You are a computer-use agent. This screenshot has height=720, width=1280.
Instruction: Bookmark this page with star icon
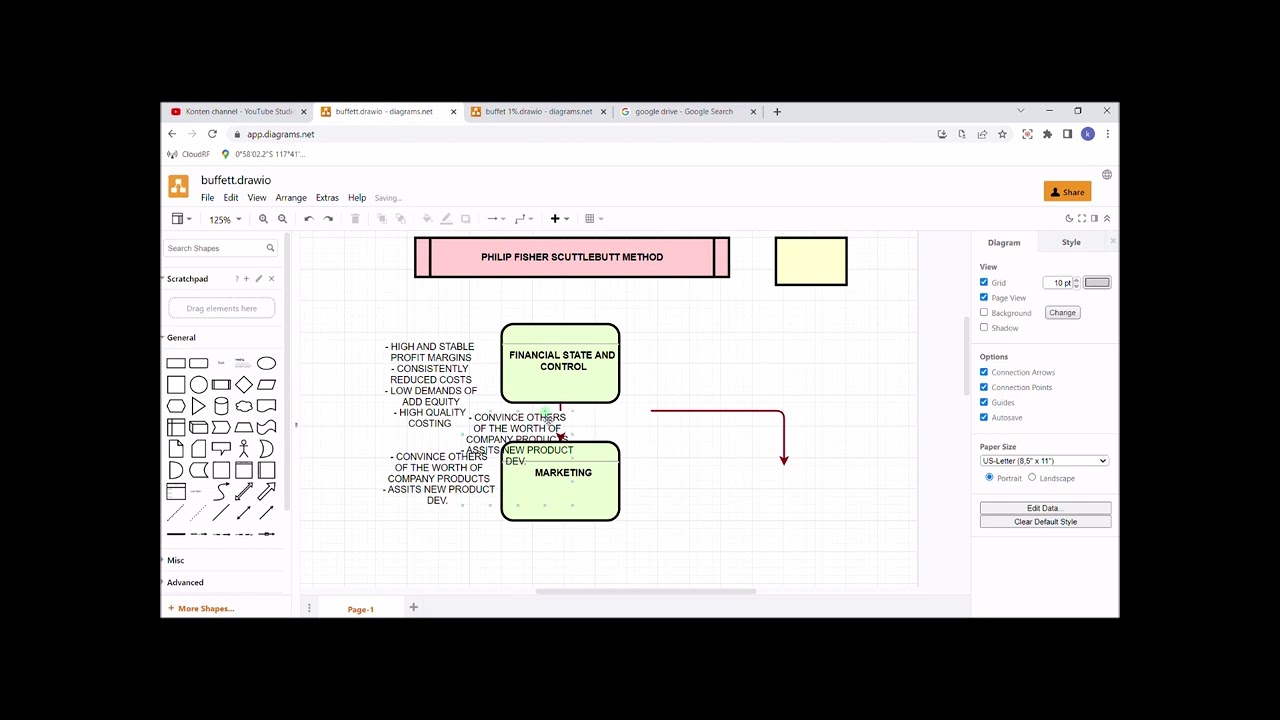[1002, 134]
